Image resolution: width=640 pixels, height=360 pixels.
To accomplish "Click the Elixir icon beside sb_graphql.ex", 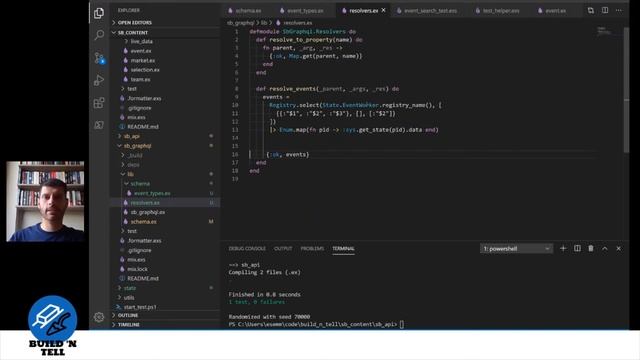I will click(126, 212).
